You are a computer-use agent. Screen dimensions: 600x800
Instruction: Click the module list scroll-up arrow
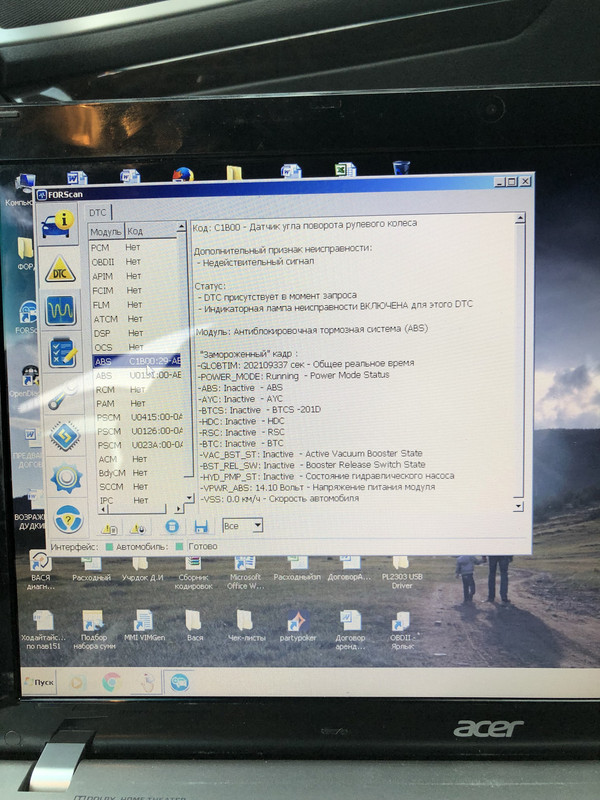(181, 227)
